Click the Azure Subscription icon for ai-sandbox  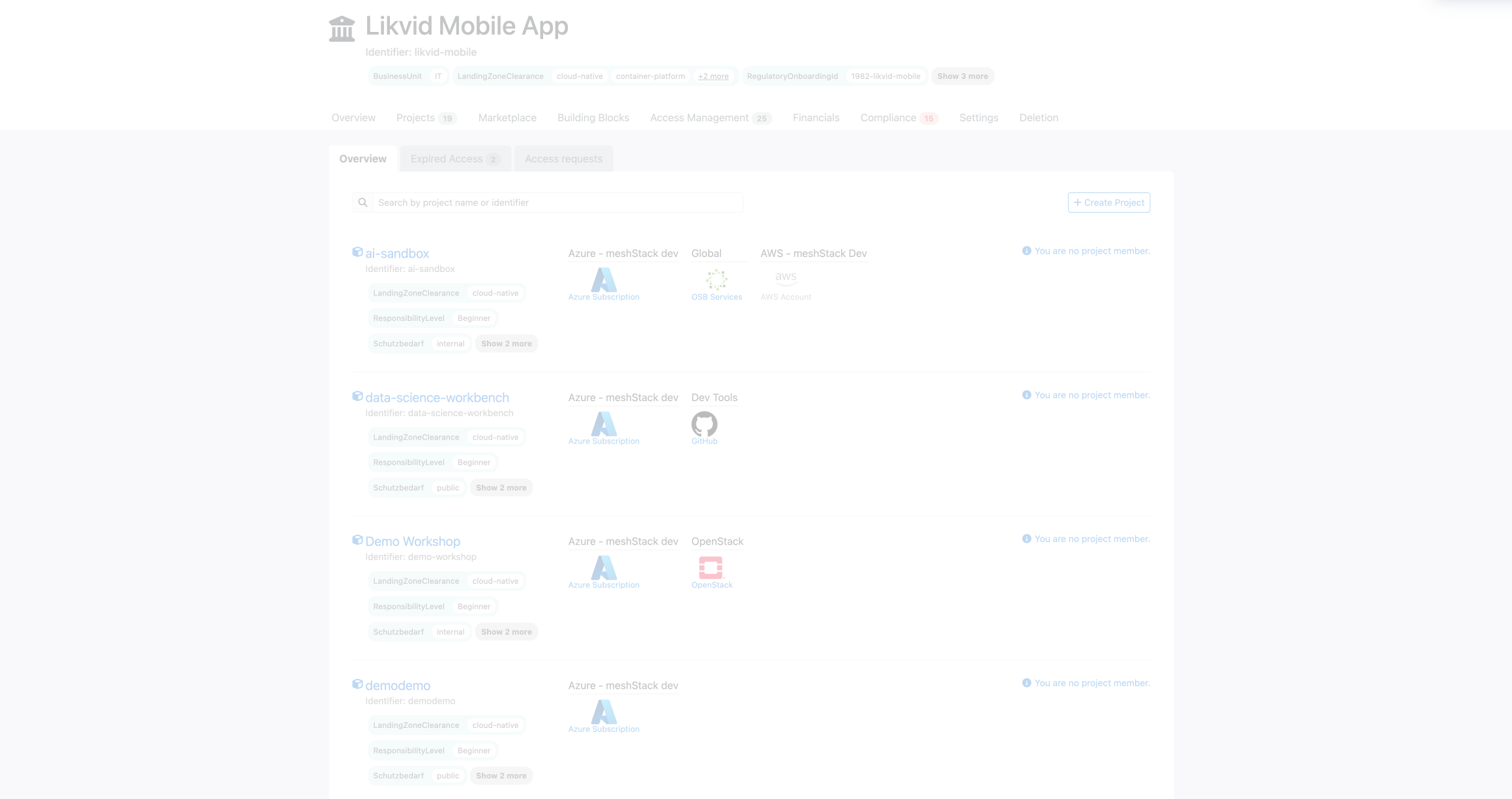click(x=604, y=280)
